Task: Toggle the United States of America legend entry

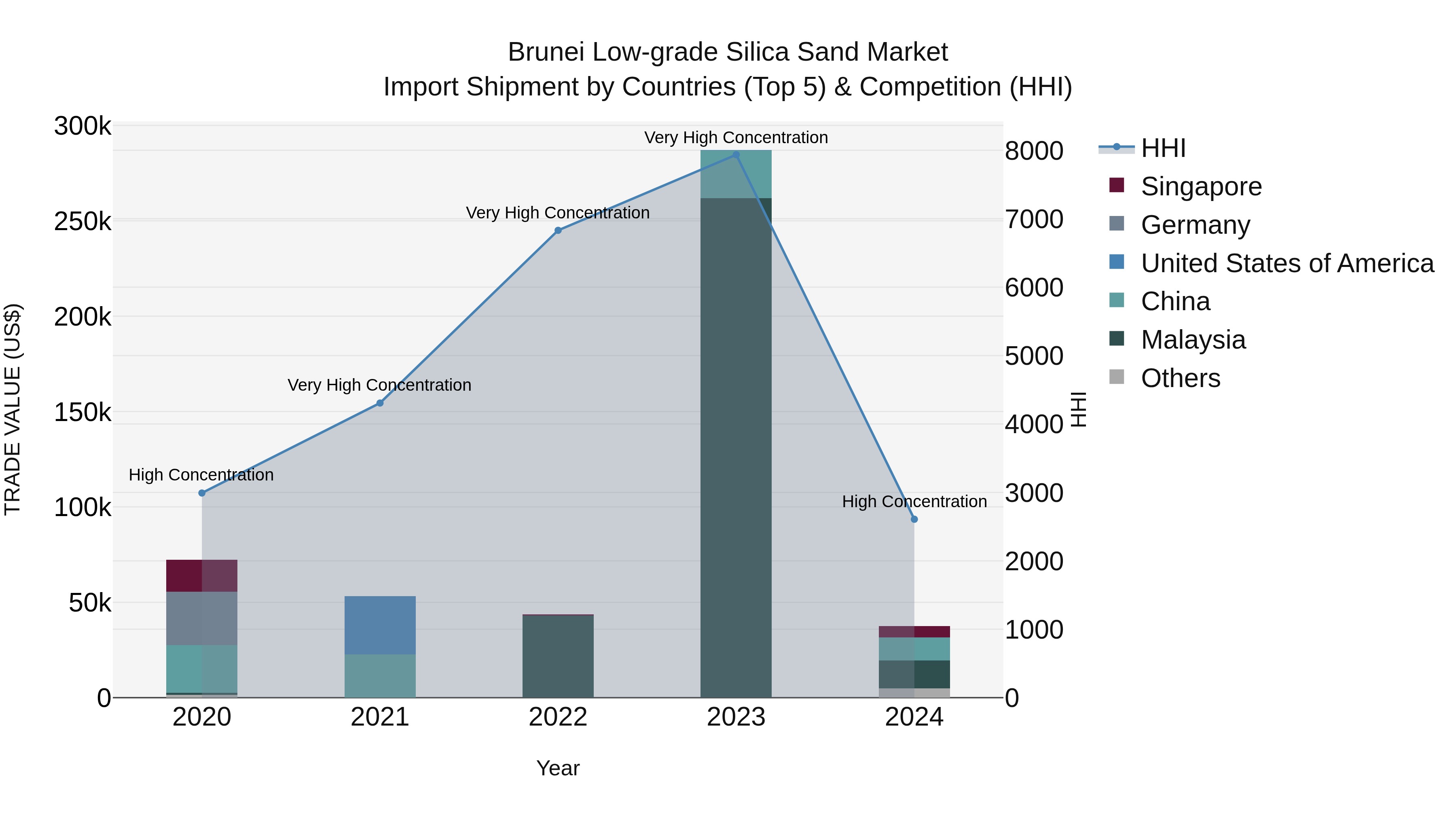Action: [x=1271, y=263]
